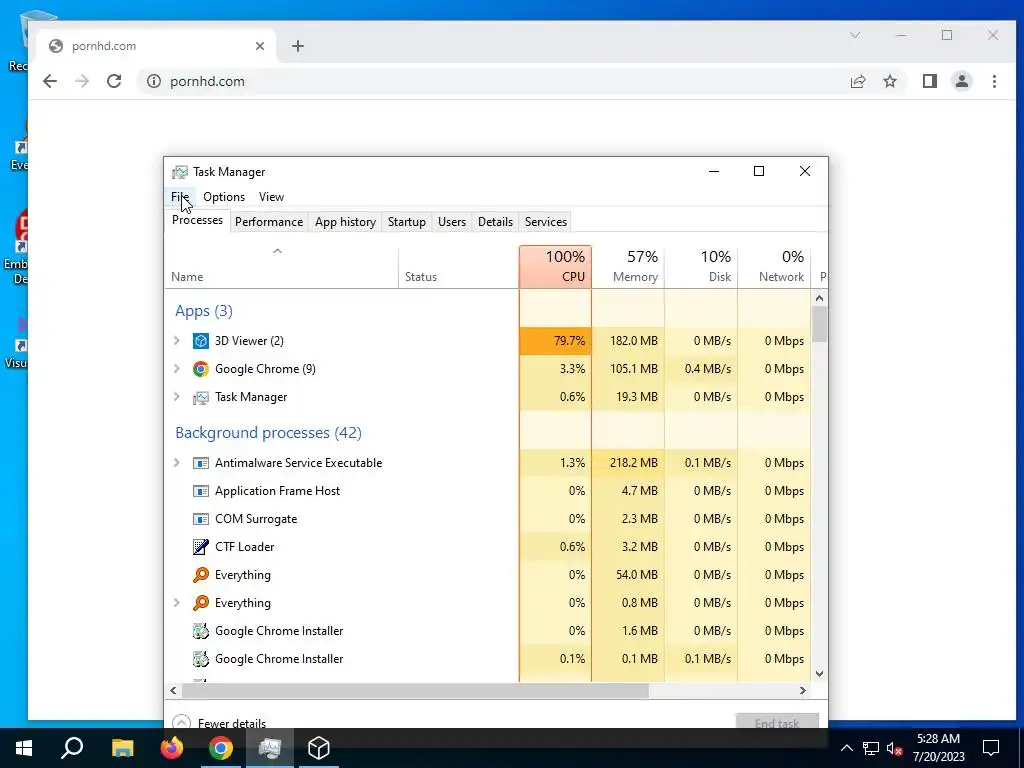1024x768 pixels.
Task: Switch to Chrome via taskbar icon
Action: pyautogui.click(x=221, y=748)
